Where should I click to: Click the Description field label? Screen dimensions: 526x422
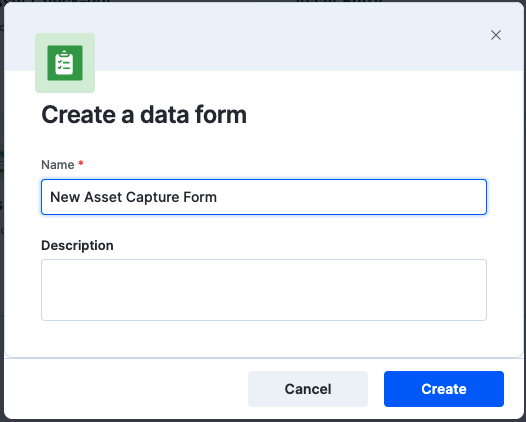point(77,246)
